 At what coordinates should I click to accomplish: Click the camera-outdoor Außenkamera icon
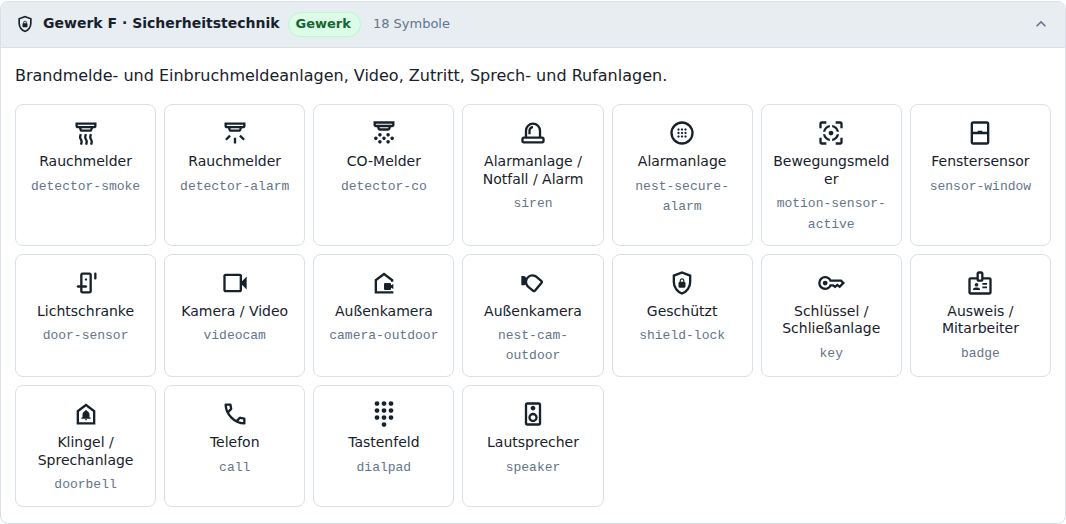[x=383, y=283]
